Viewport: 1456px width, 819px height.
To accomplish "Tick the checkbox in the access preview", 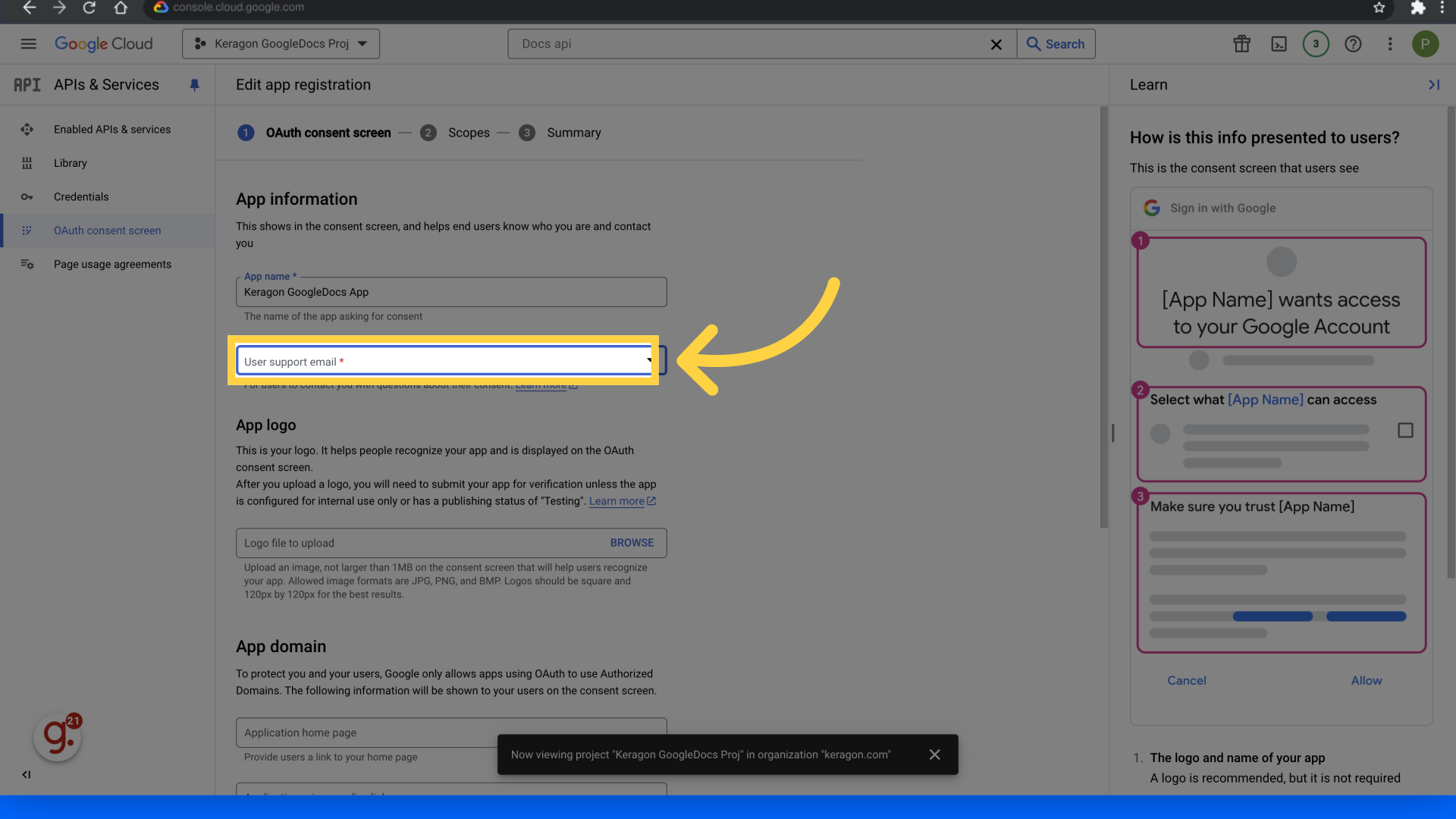I will coord(1405,431).
